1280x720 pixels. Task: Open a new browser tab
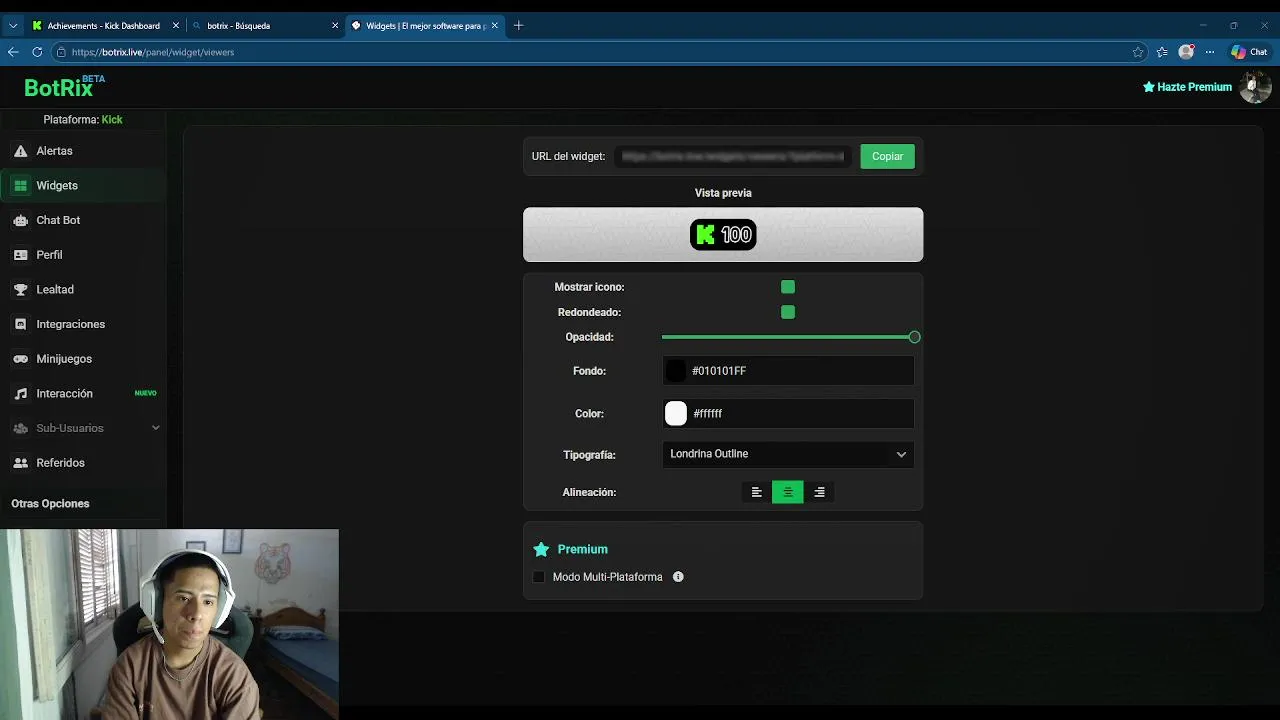(x=518, y=26)
